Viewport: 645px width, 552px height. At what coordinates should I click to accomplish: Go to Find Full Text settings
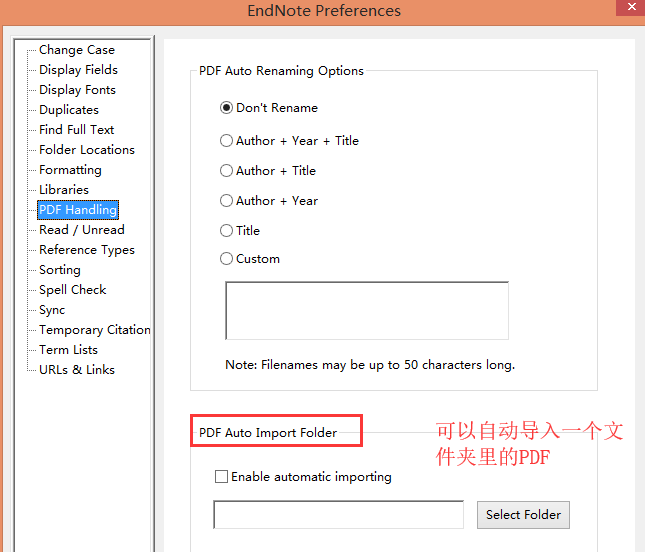77,130
